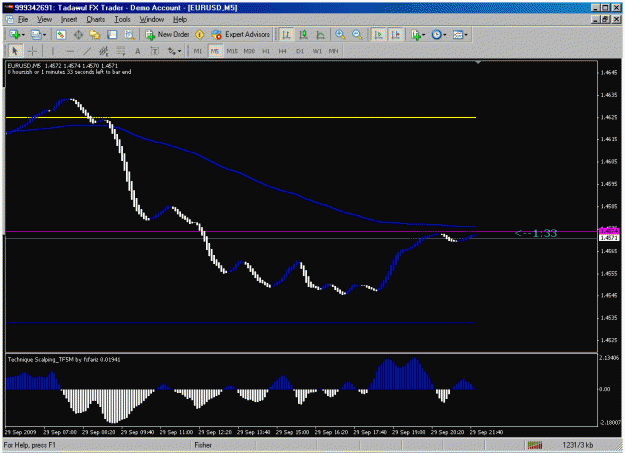This screenshot has width=625, height=453.
Task: Open the Strategy Tester magnifier icon
Action: [129, 35]
